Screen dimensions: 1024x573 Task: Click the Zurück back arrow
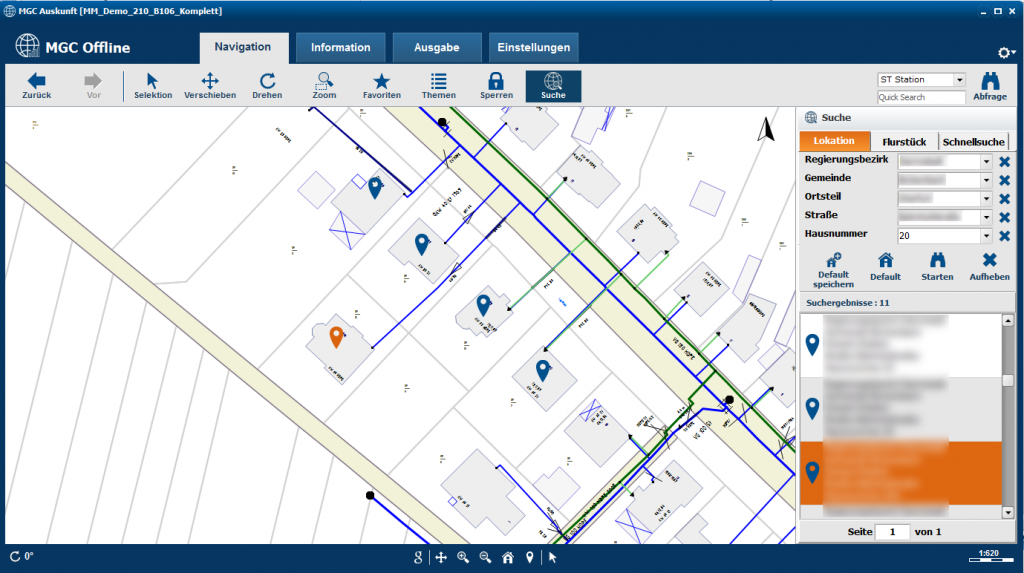click(x=36, y=86)
